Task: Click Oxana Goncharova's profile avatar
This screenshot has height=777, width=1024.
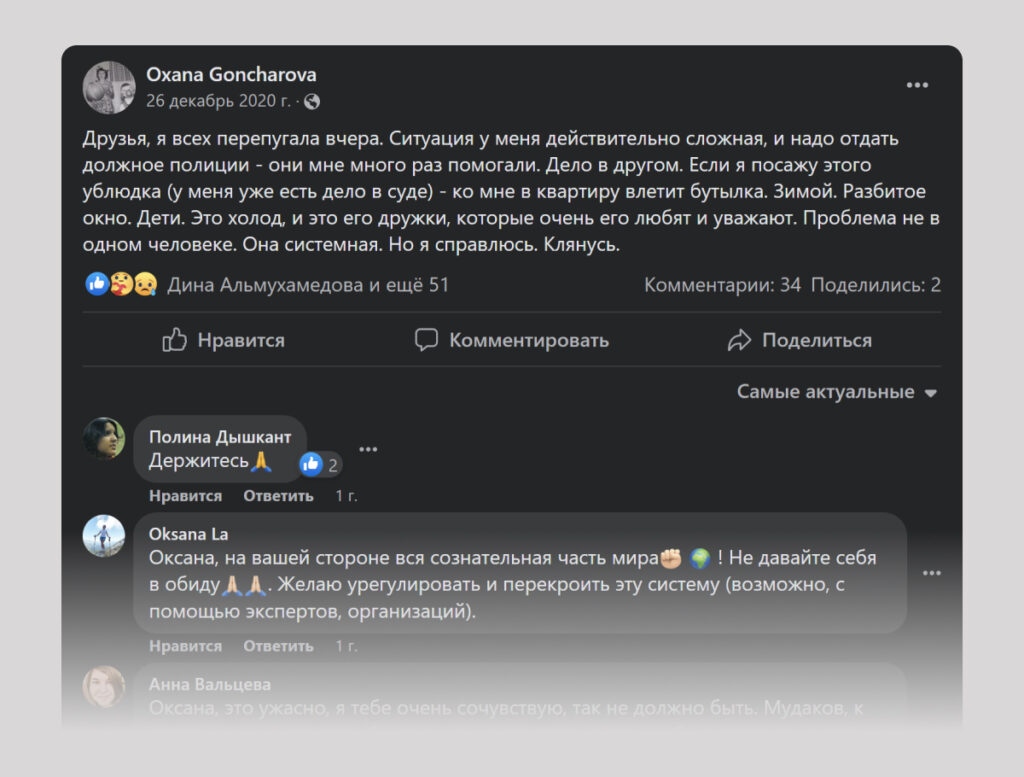Action: pyautogui.click(x=109, y=87)
